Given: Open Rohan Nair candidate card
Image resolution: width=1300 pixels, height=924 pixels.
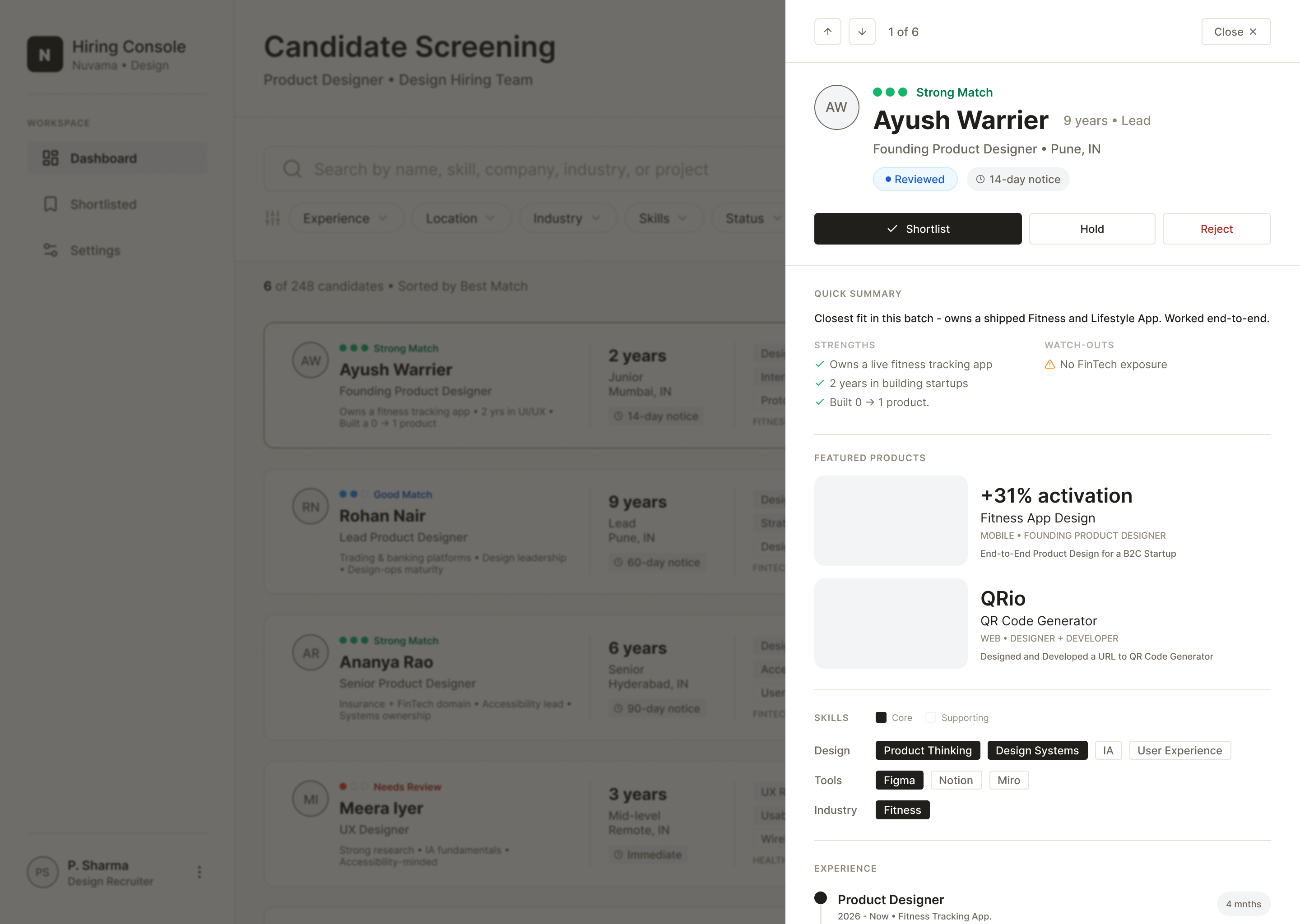Looking at the screenshot, I should [x=524, y=531].
